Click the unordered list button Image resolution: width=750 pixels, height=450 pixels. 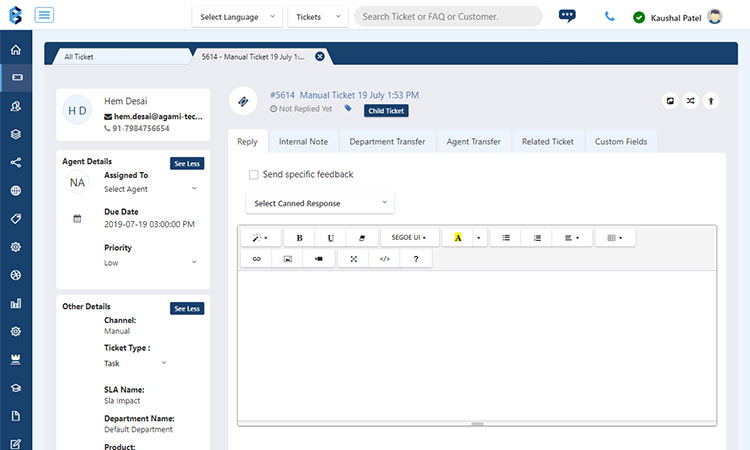pyautogui.click(x=506, y=238)
